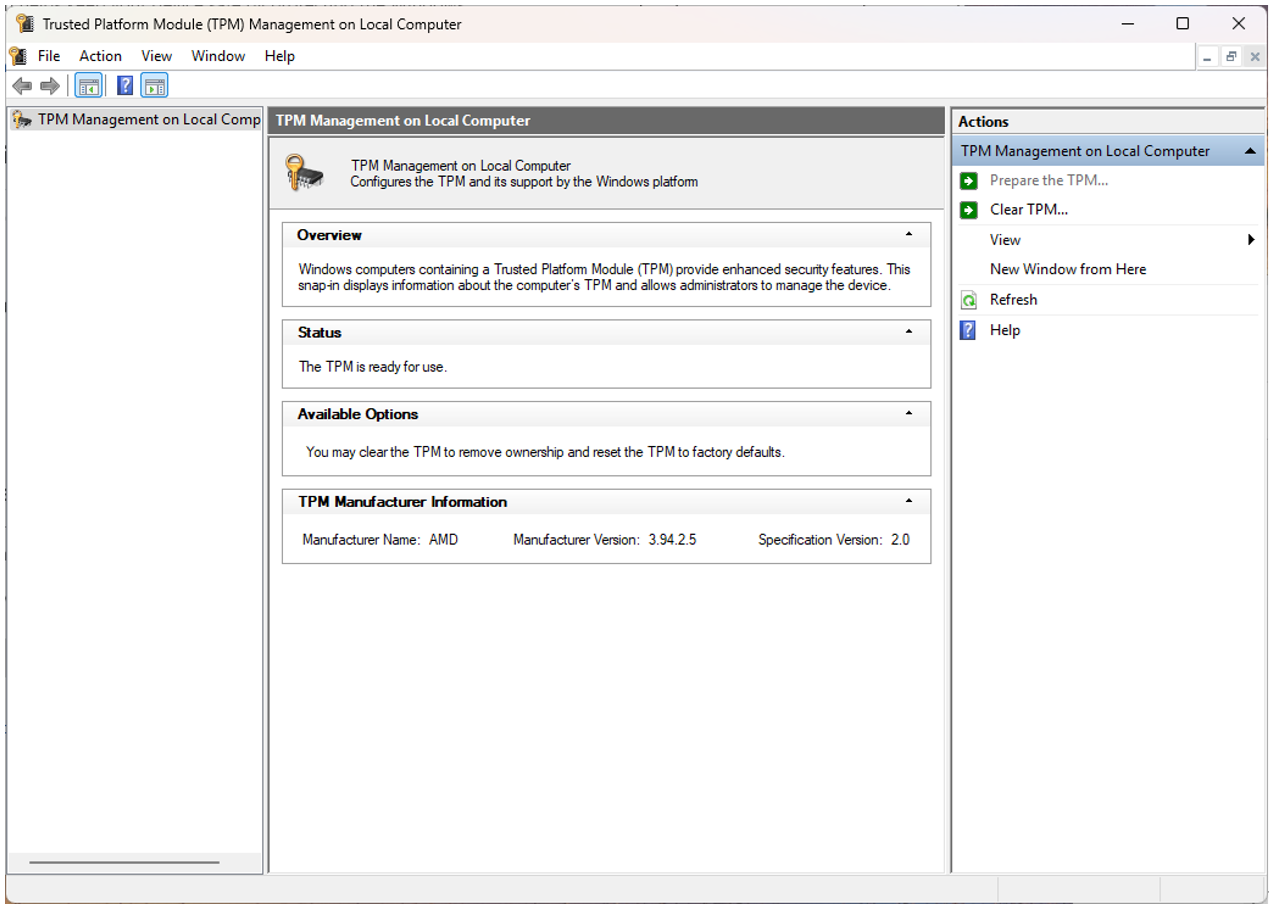This screenshot has width=1269, height=908.
Task: Collapse the TPM Manufacturer Information section
Action: [x=908, y=502]
